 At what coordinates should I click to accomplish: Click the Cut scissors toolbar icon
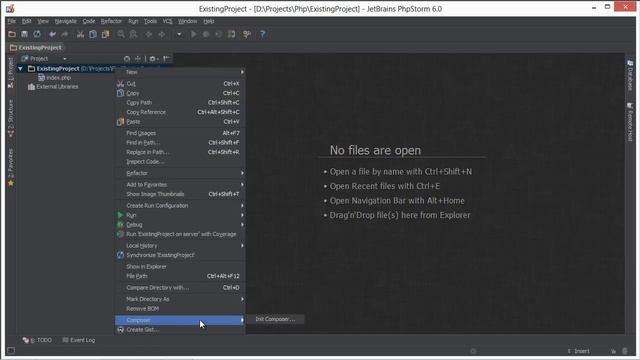pyautogui.click(x=80, y=34)
